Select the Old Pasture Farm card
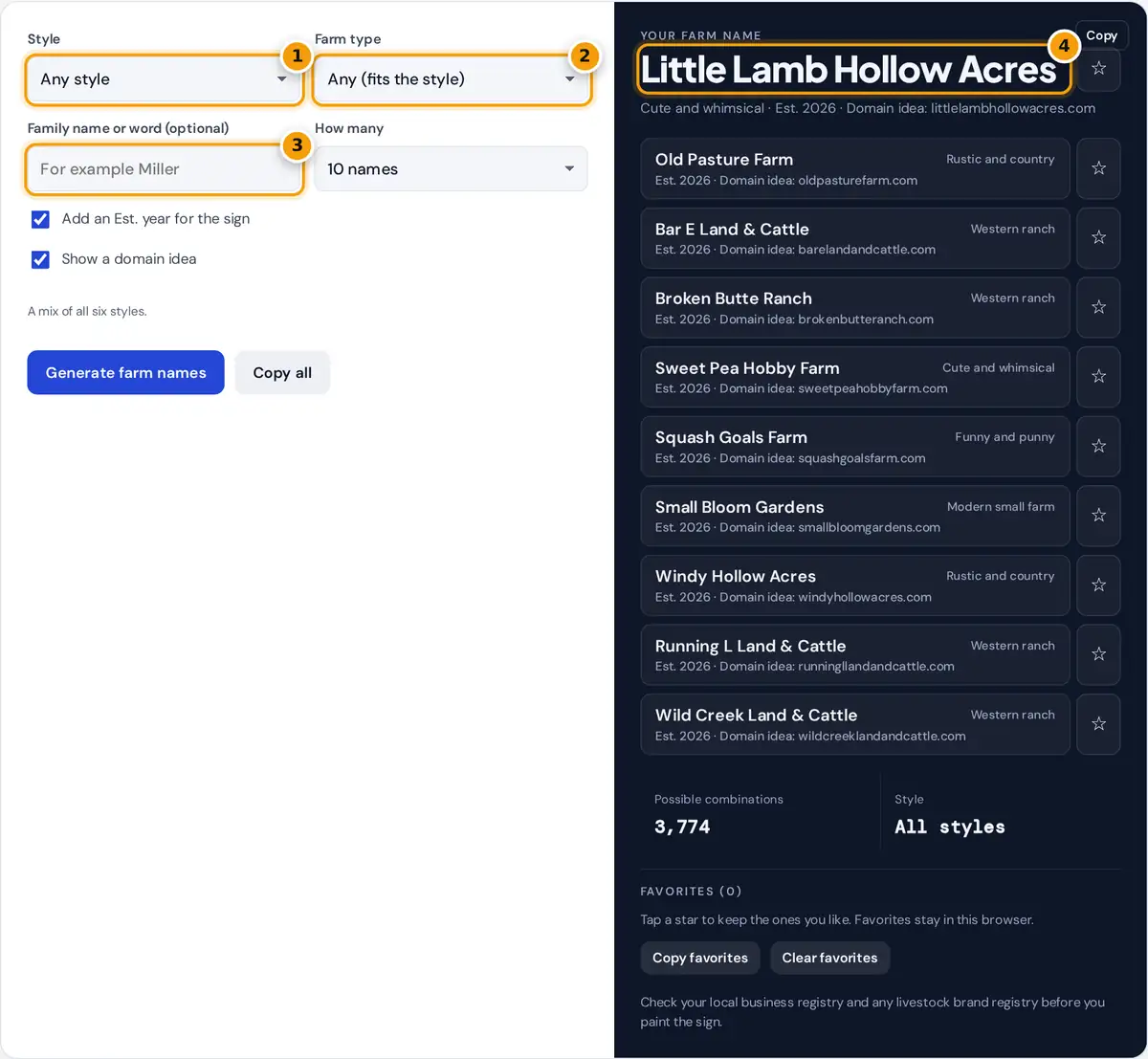 pos(854,168)
